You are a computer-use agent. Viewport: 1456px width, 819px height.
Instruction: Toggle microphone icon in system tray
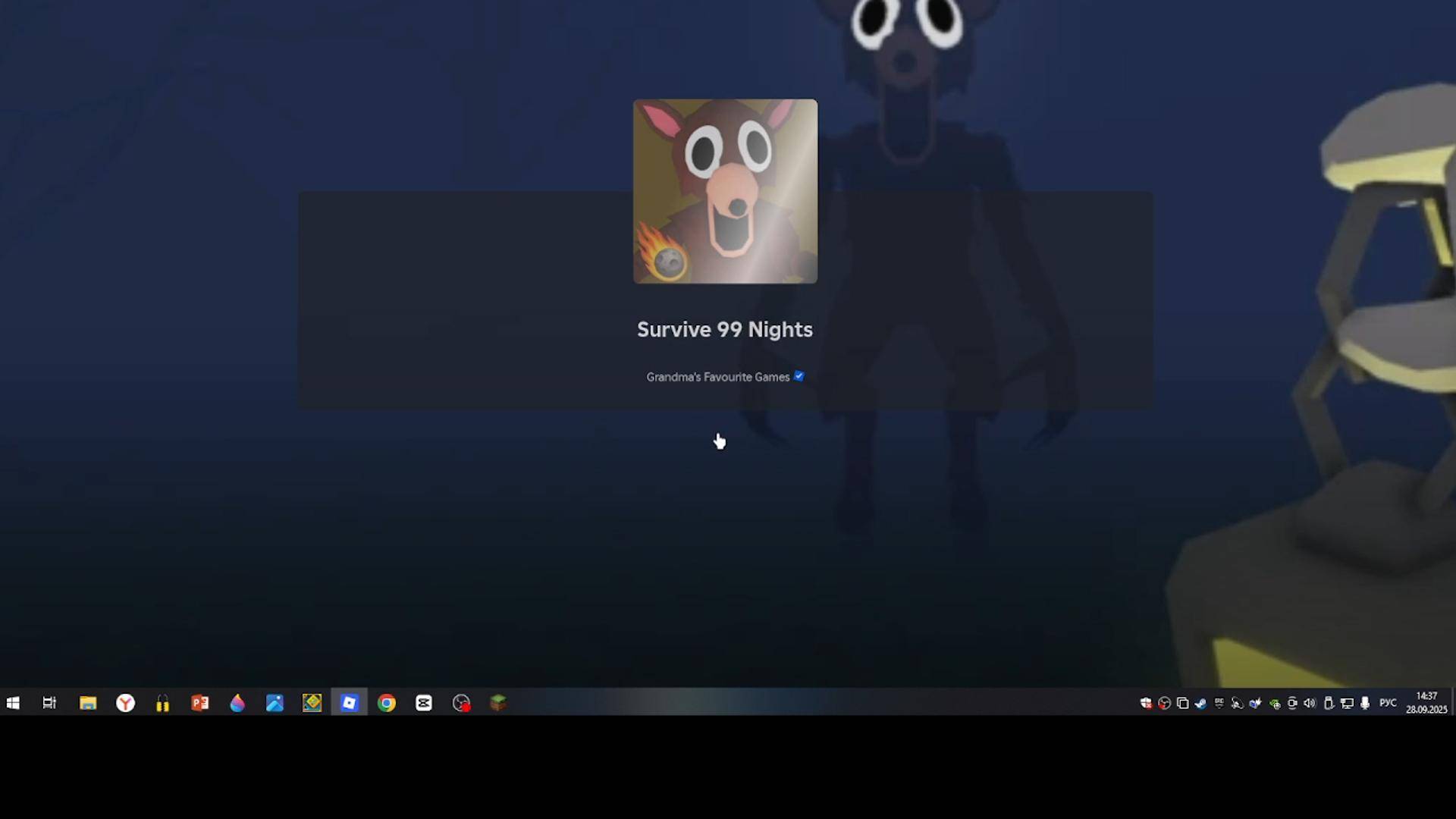click(x=1365, y=703)
